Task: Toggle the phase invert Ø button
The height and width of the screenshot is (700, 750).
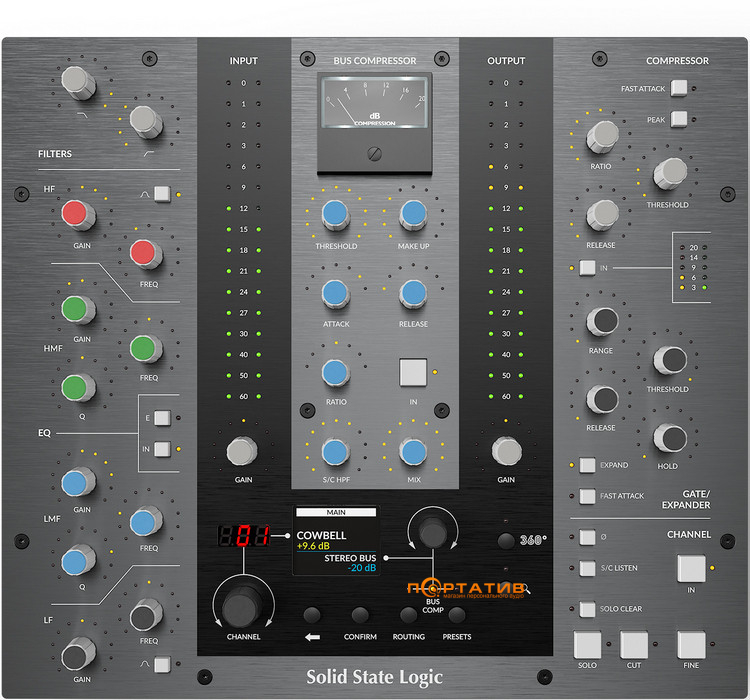Action: click(587, 537)
